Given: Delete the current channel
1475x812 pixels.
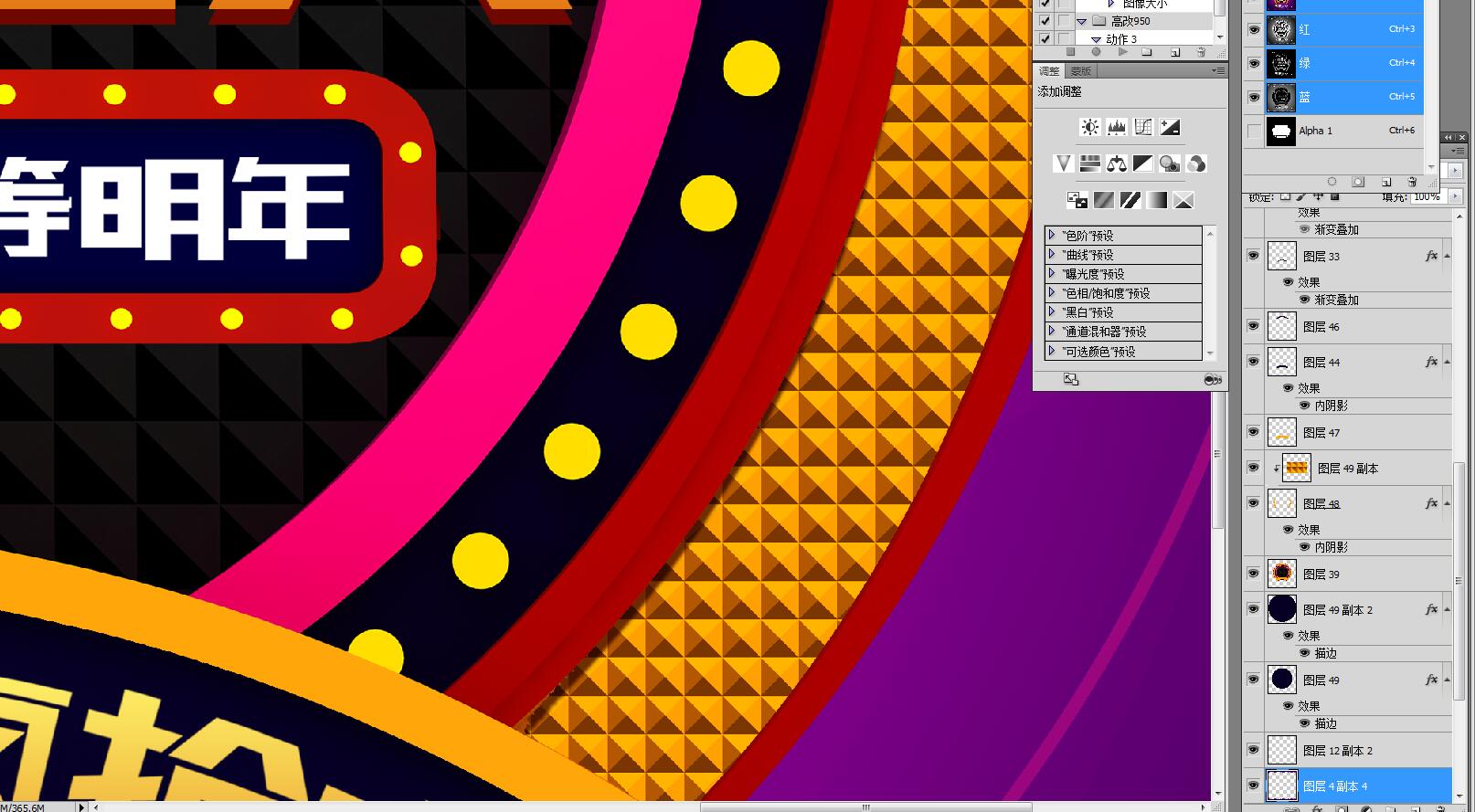Looking at the screenshot, I should (x=1412, y=182).
